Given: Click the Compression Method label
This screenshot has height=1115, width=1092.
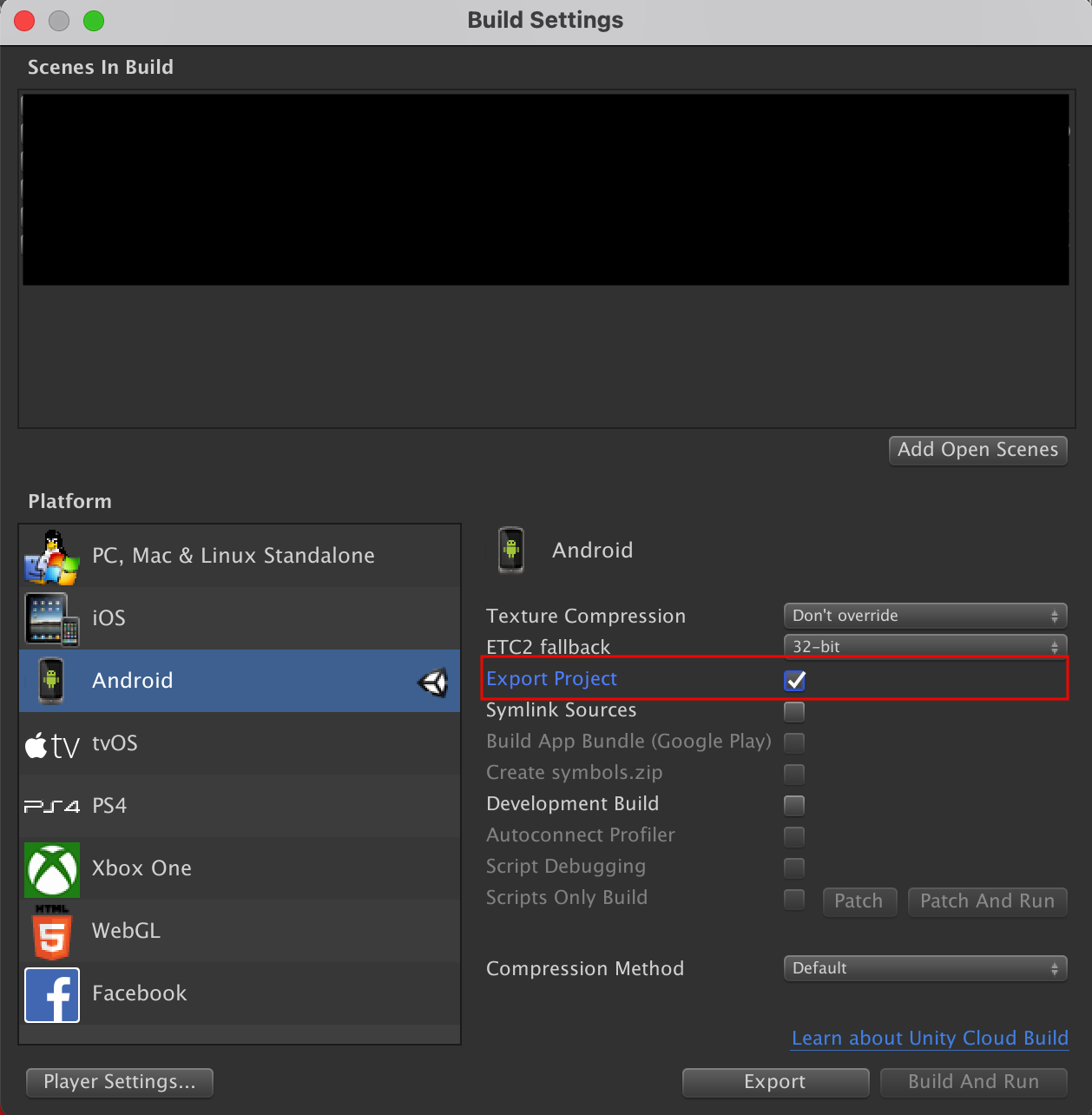Looking at the screenshot, I should pyautogui.click(x=585, y=969).
